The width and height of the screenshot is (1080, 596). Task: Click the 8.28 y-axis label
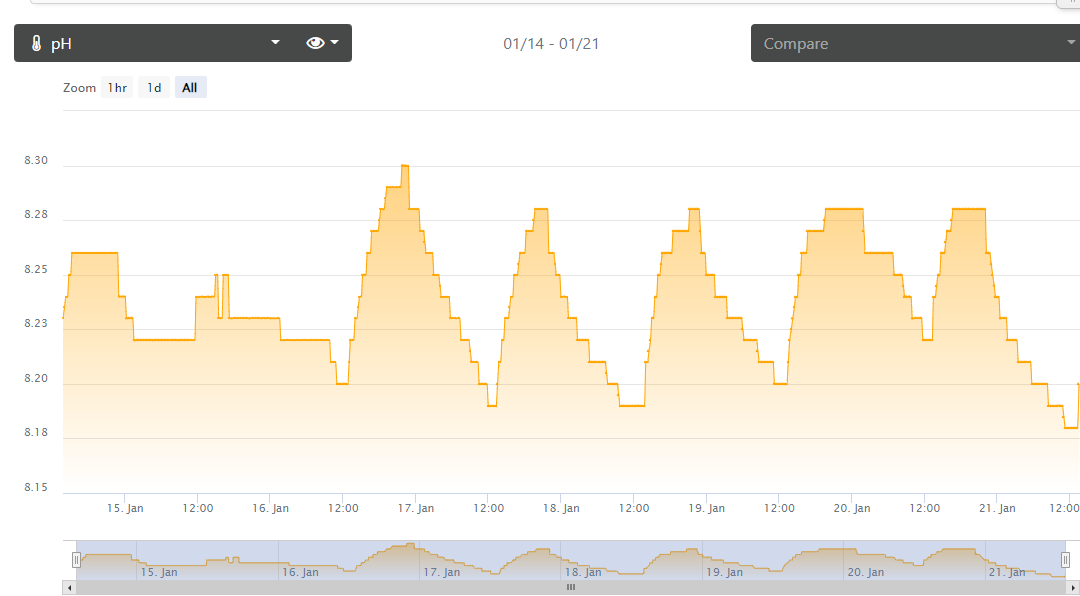tap(37, 215)
